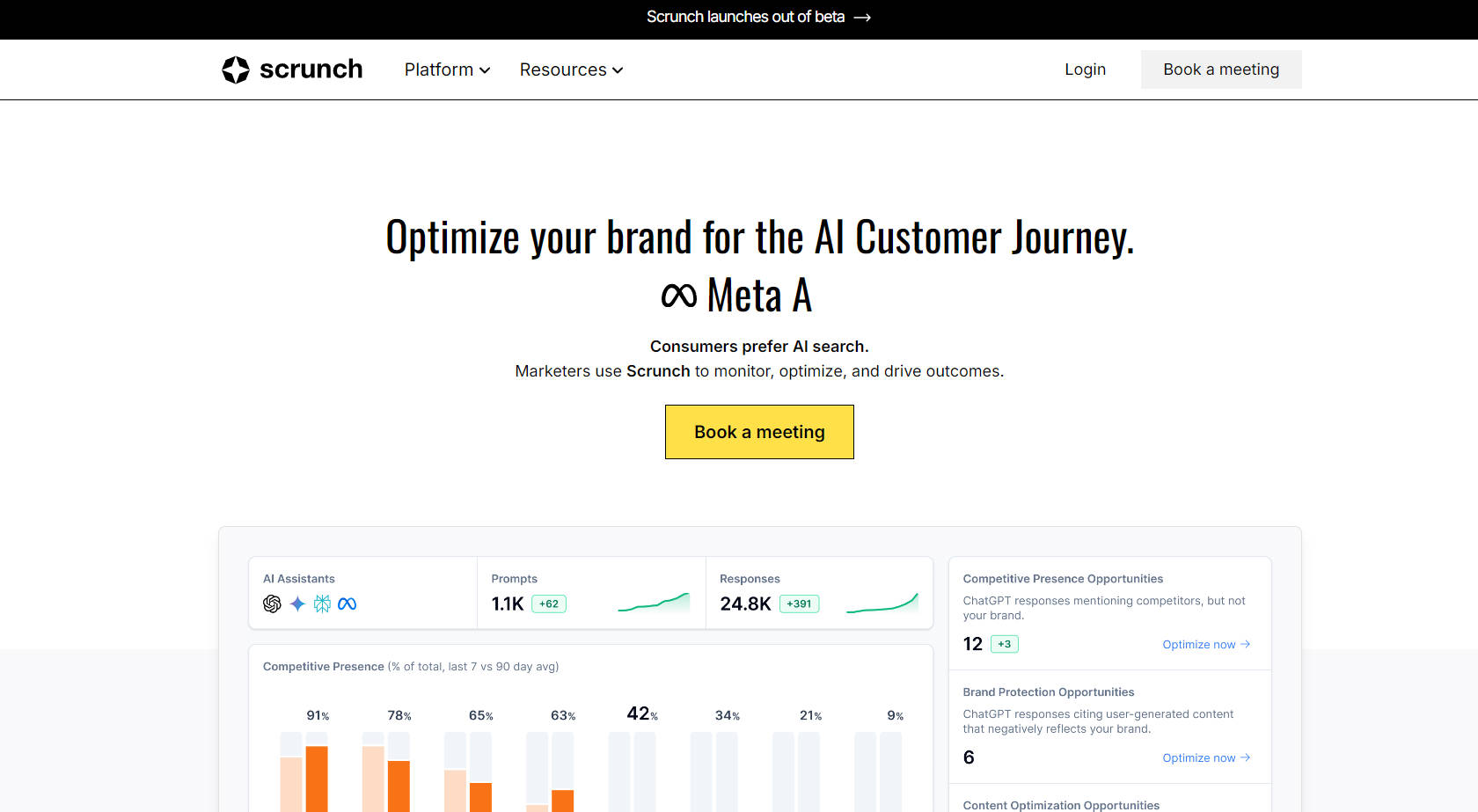Click Optimize now for Brand Protection Opportunities

[x=1205, y=758]
